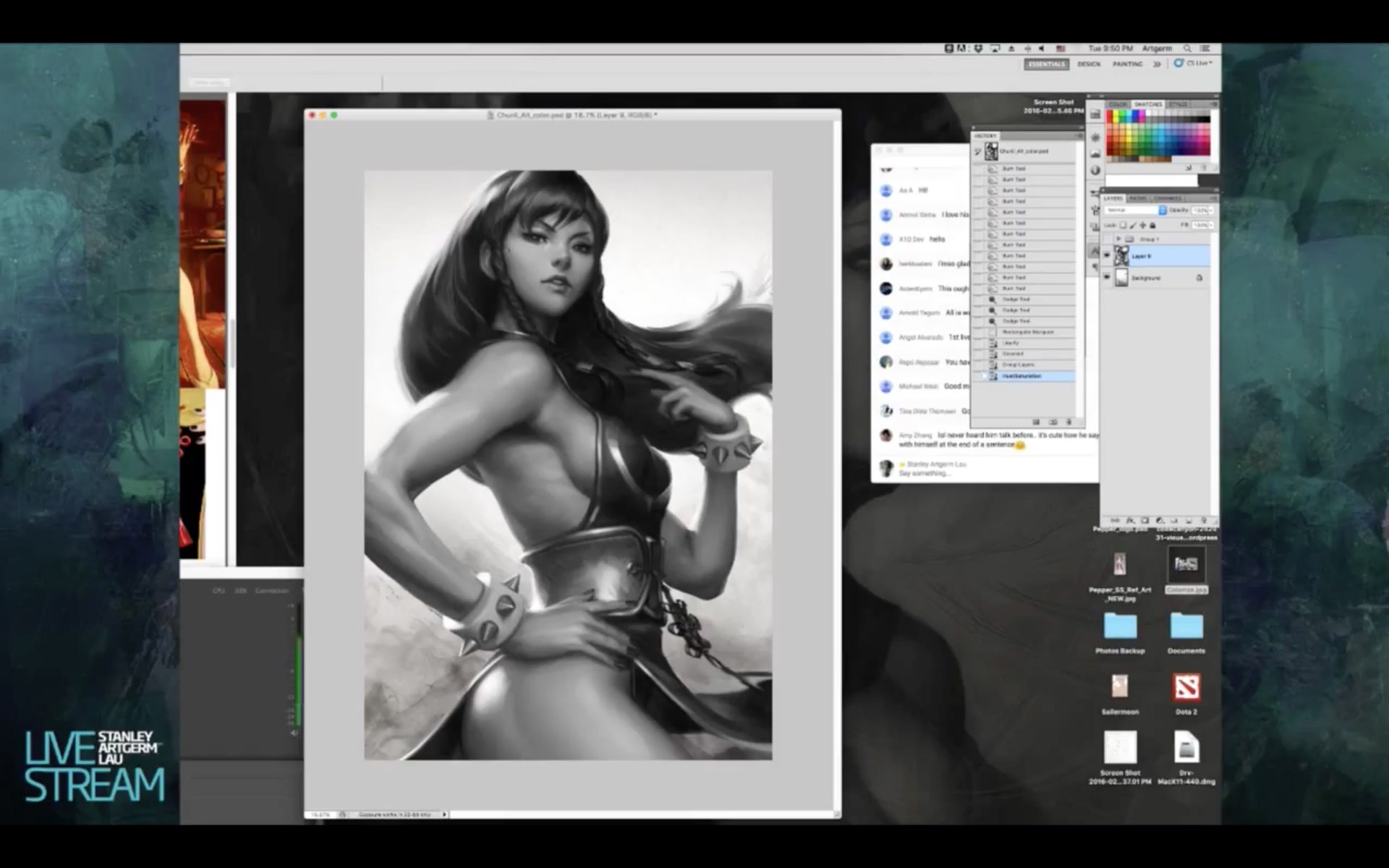
Task: Create new snapshot camera icon in History
Action: (x=1053, y=422)
